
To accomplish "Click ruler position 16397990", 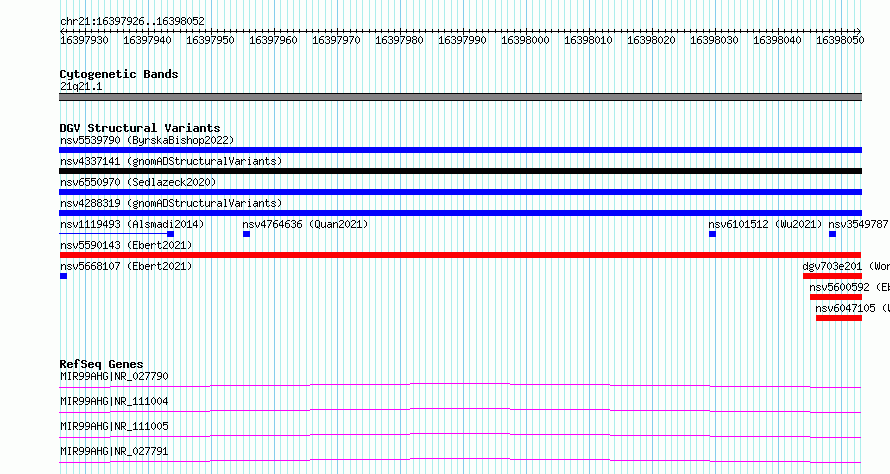I will click(x=462, y=40).
